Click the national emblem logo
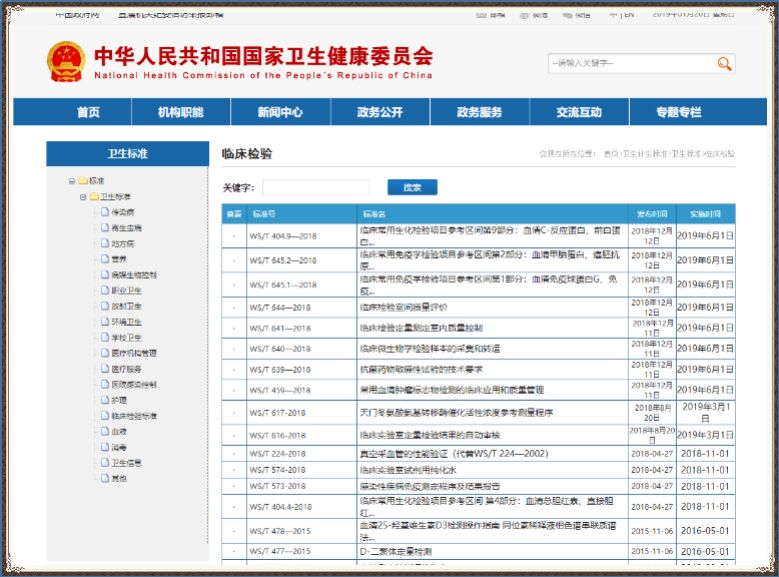The width and height of the screenshot is (779, 577). (65, 62)
